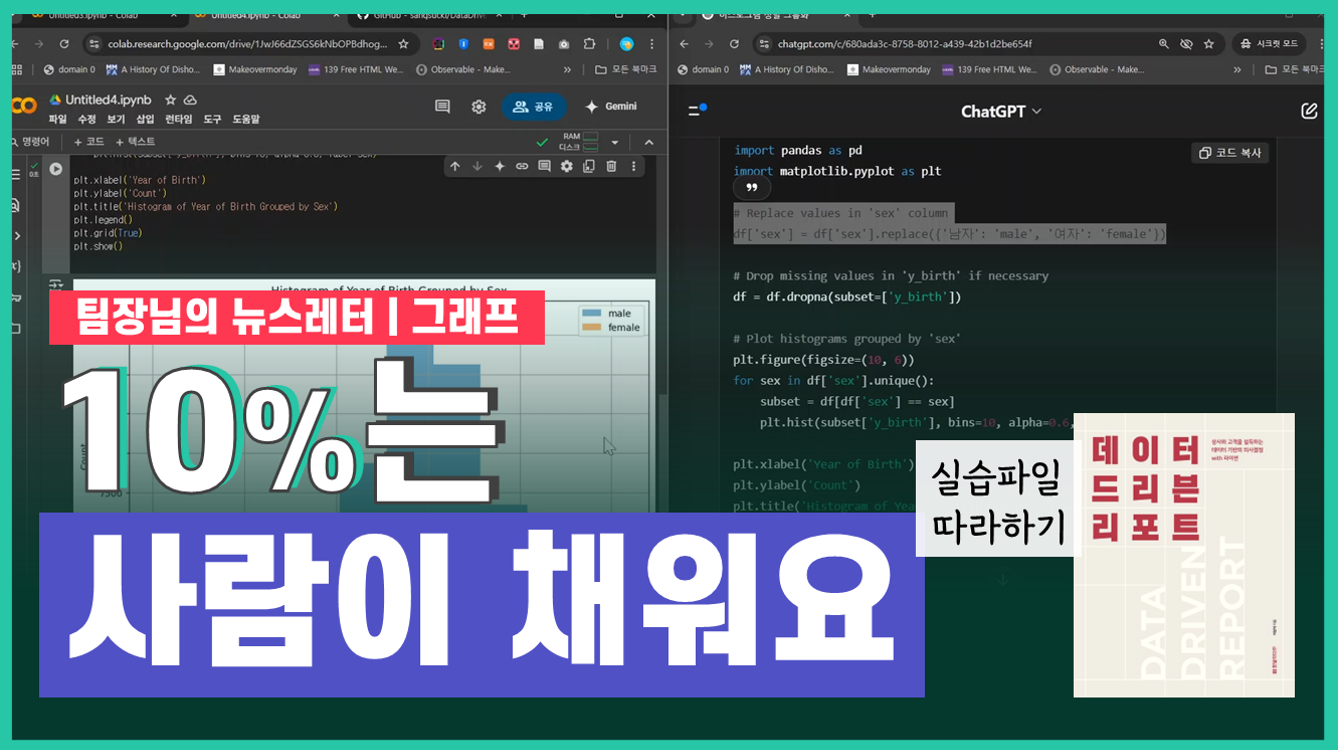Copy link to cell from cell toolbar

[522, 167]
